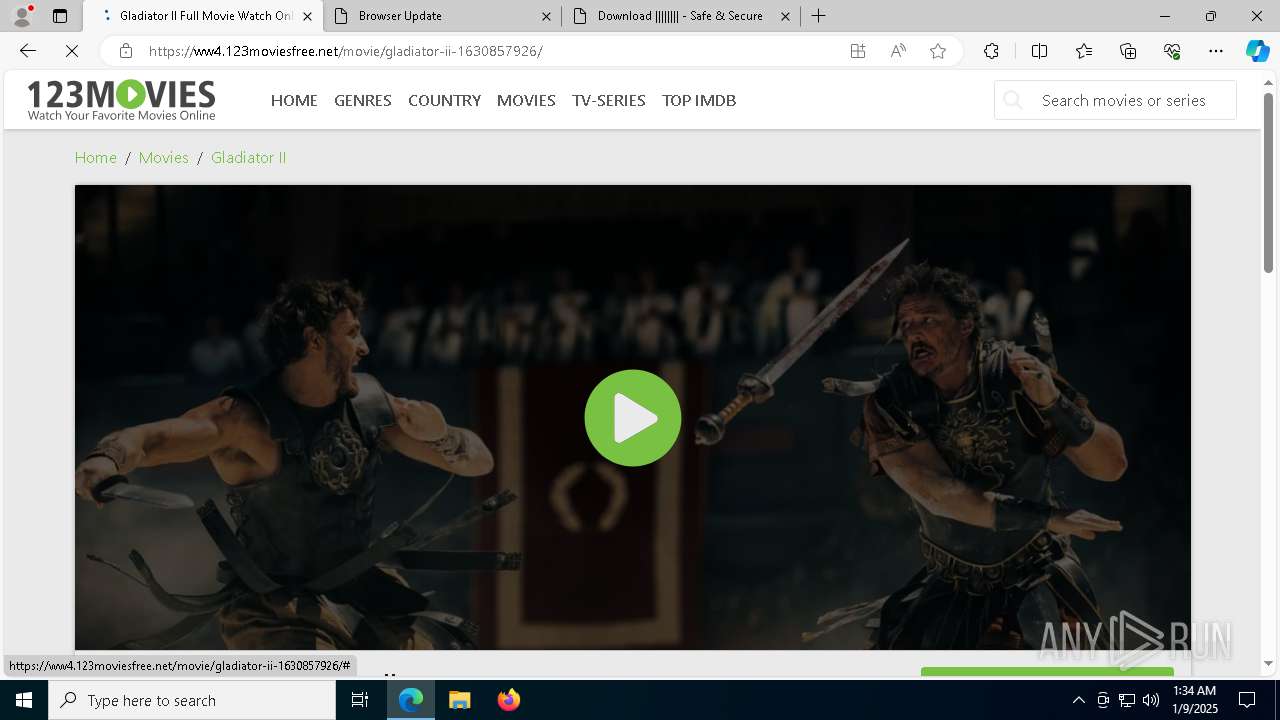Open Collections icon

(x=1128, y=51)
